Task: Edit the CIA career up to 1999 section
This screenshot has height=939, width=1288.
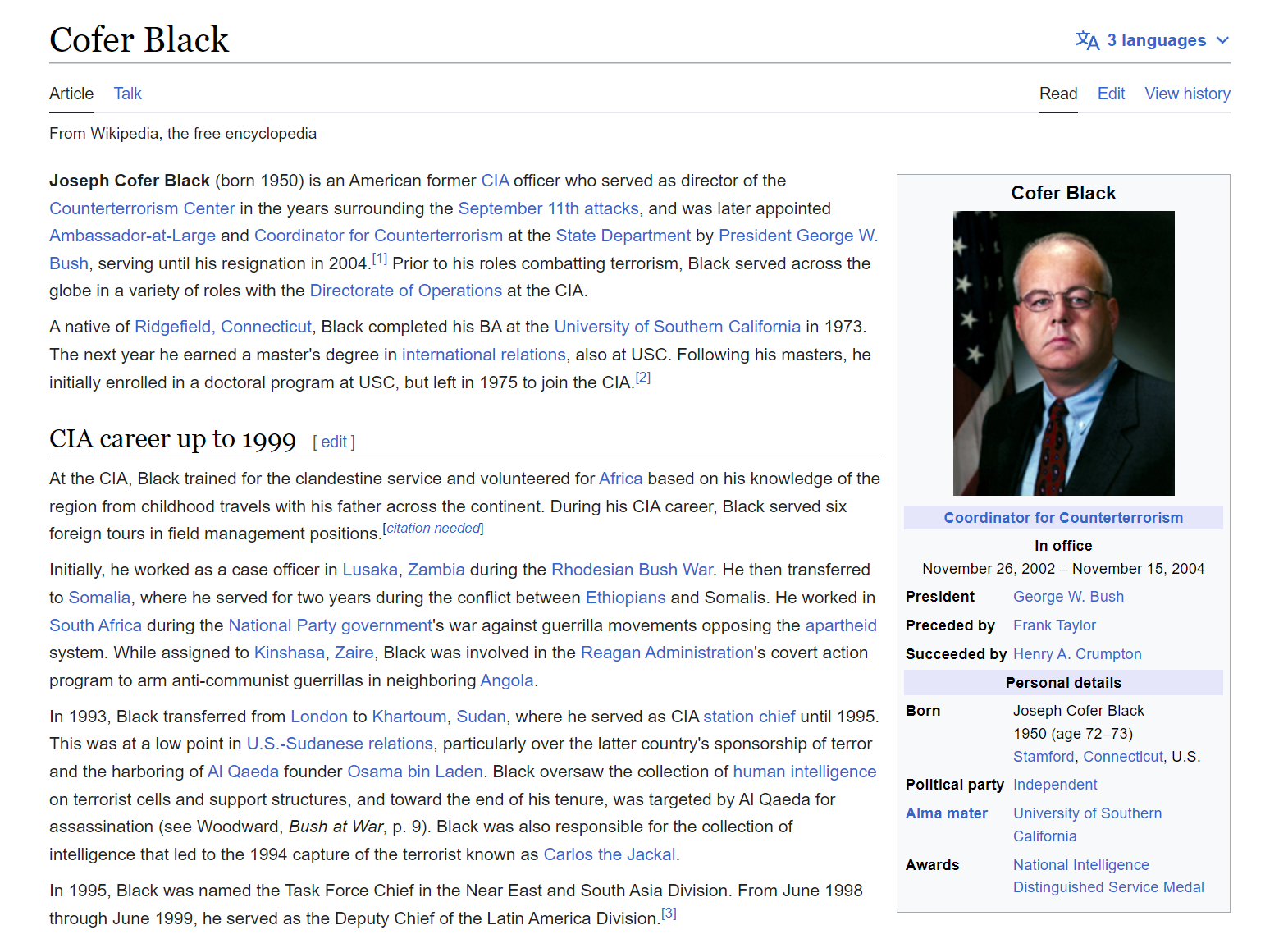Action: [334, 442]
